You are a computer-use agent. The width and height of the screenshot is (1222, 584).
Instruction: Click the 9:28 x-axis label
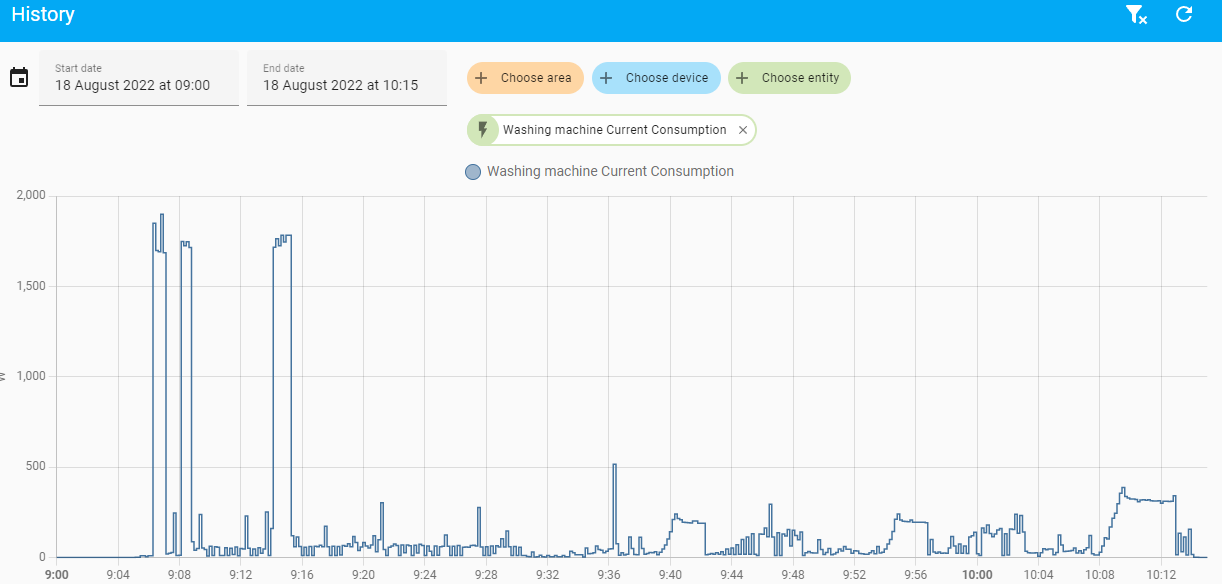click(486, 575)
